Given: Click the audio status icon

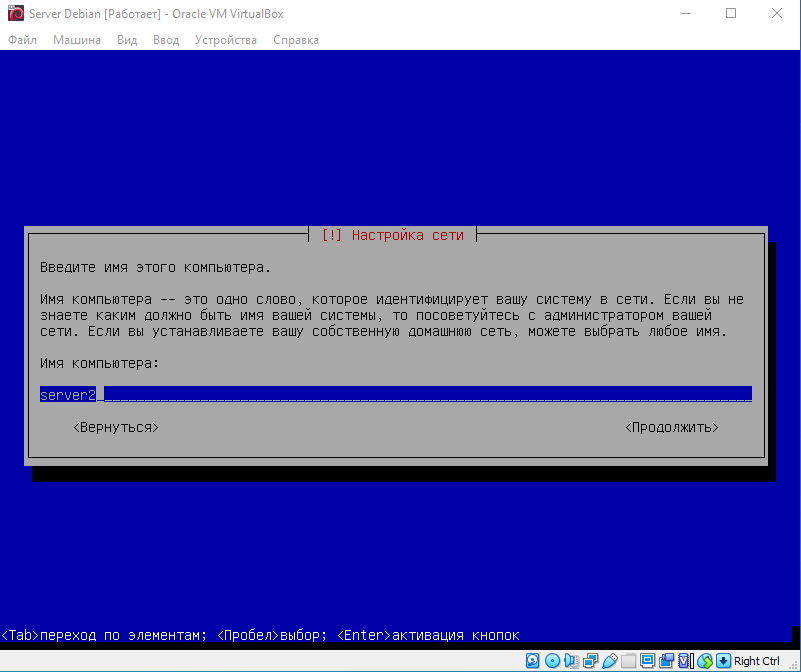Looking at the screenshot, I should (x=571, y=661).
